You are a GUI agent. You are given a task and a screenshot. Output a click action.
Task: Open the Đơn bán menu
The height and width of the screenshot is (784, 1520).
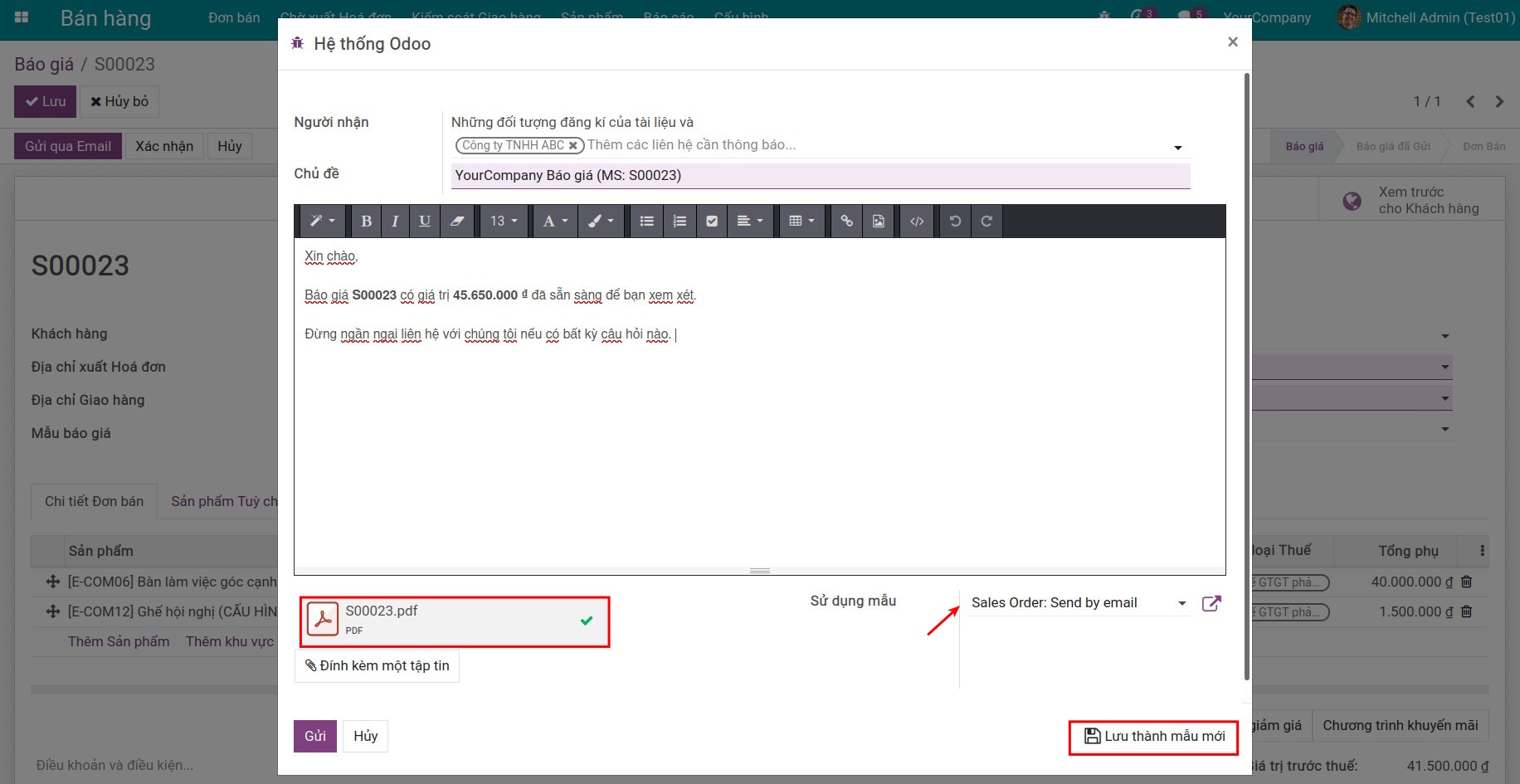pyautogui.click(x=234, y=17)
